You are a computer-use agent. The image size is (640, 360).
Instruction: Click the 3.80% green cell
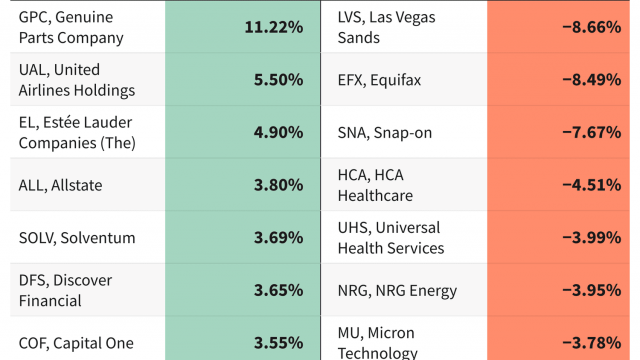243,184
